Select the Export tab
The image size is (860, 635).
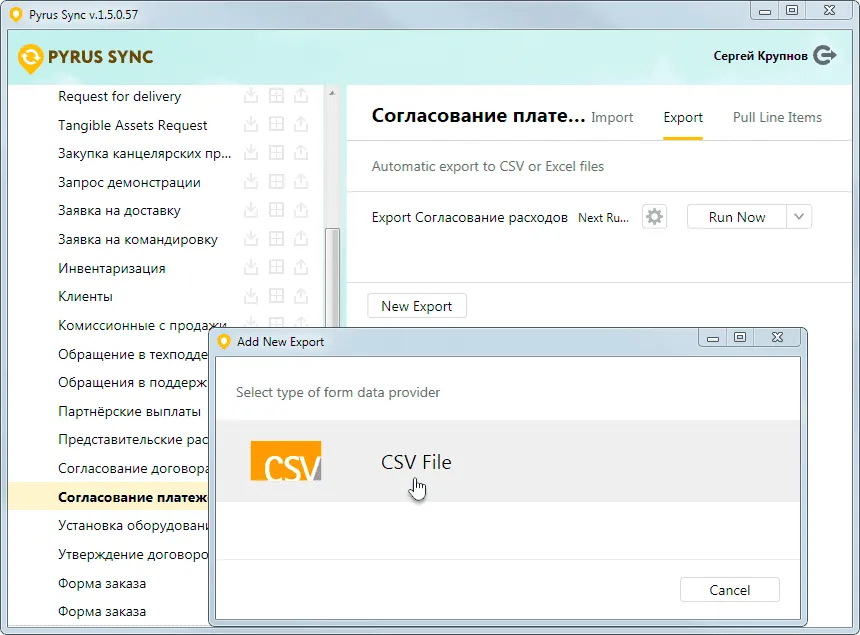pos(683,117)
